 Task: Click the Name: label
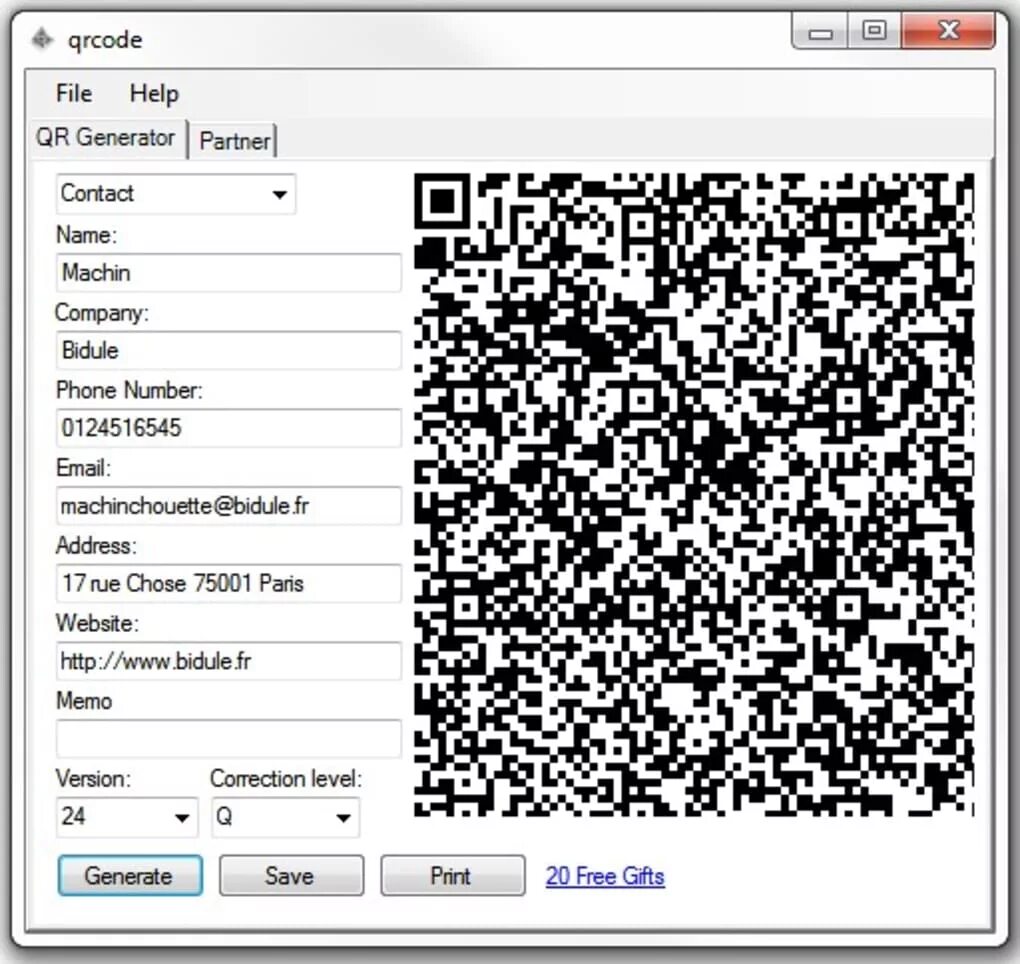[87, 235]
